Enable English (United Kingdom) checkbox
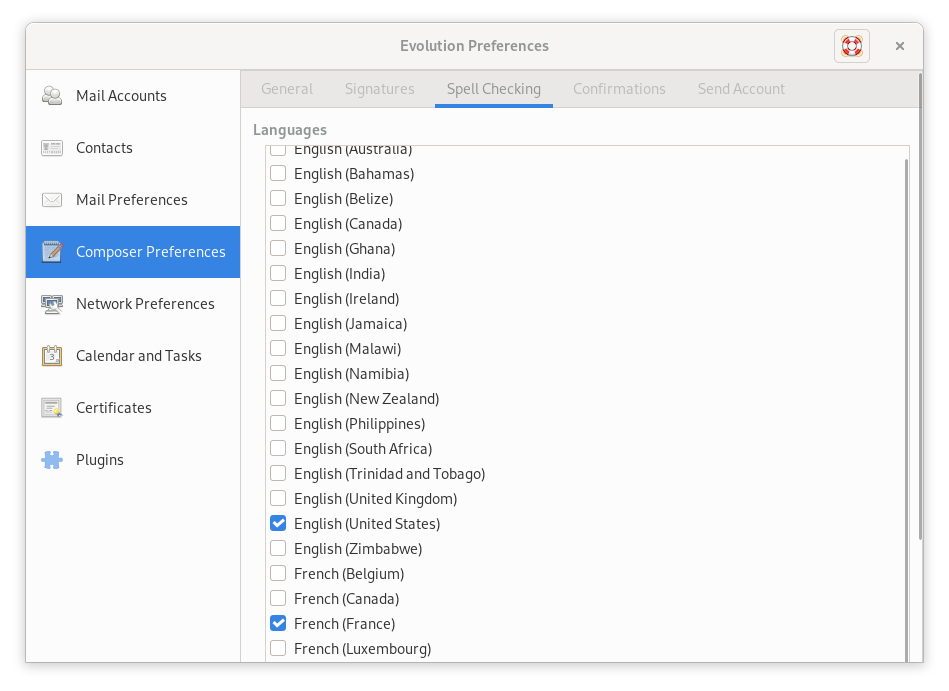Image resolution: width=949 pixels, height=691 pixels. 278,498
